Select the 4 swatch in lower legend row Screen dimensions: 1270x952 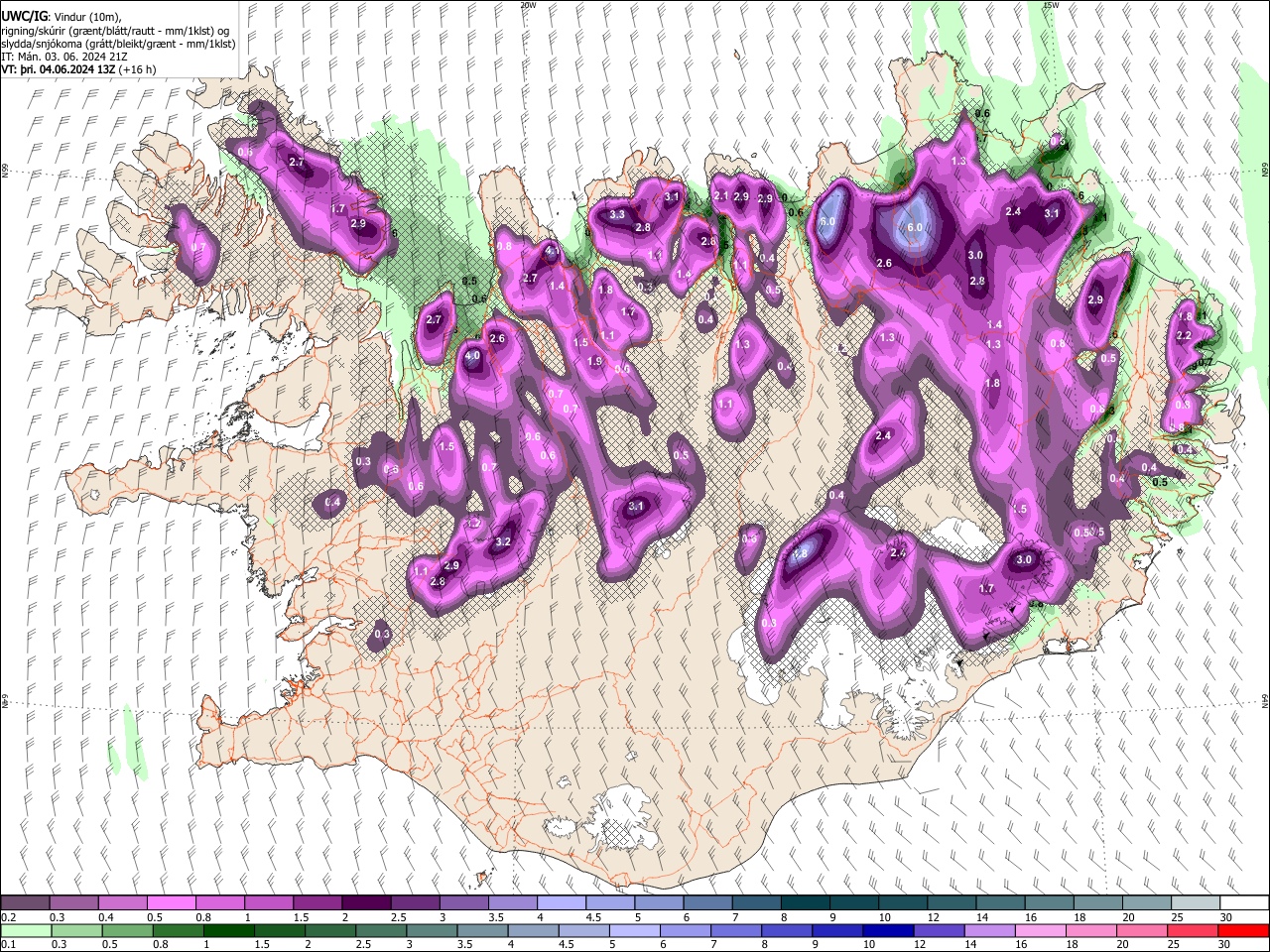[535, 930]
